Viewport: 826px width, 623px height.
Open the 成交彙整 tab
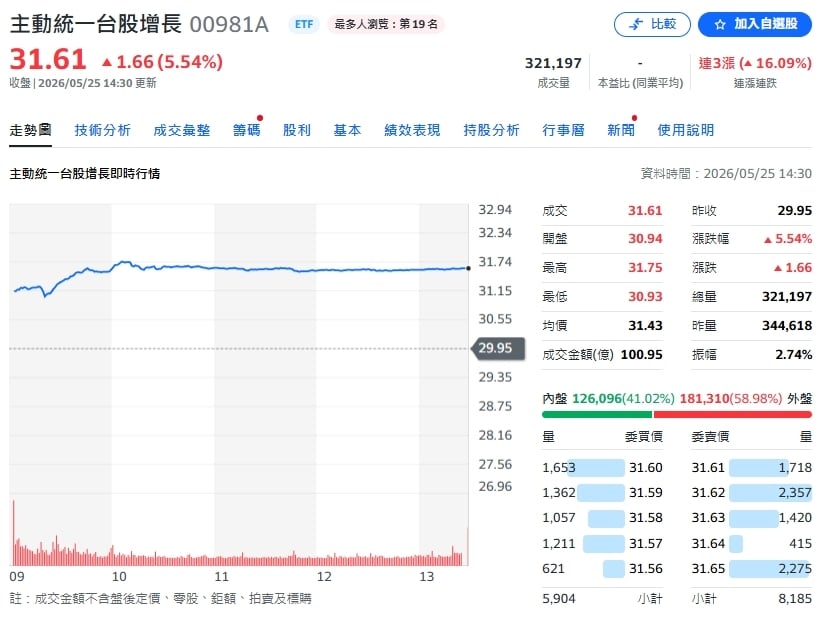point(181,130)
